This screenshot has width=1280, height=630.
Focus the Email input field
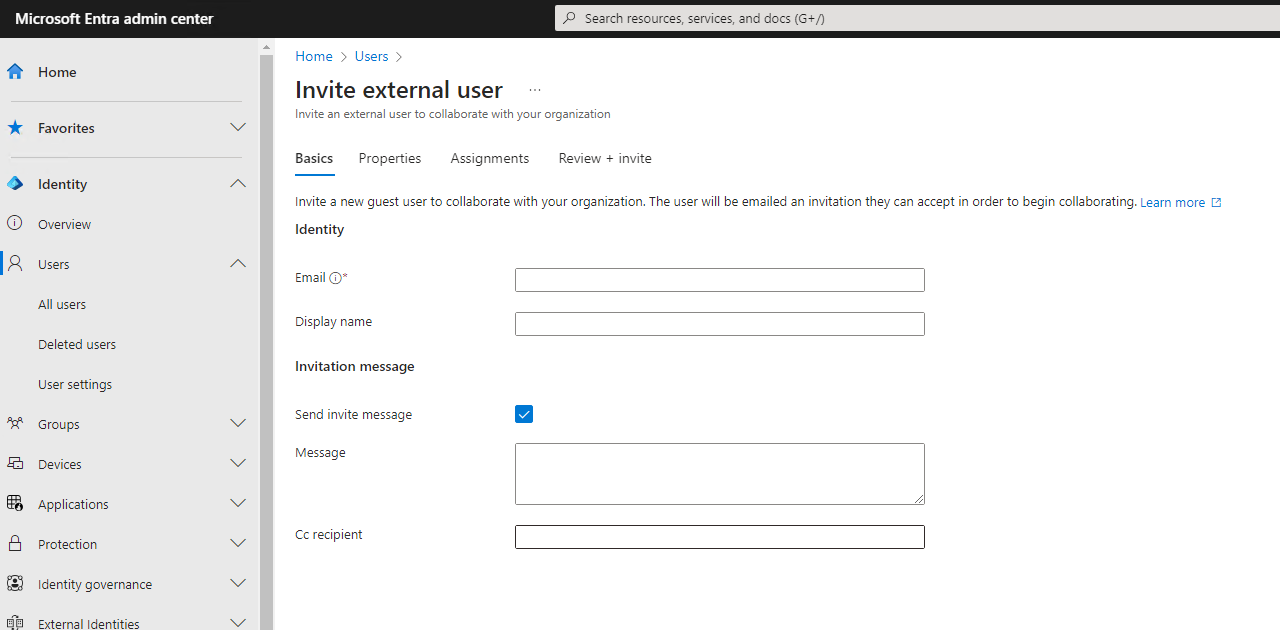tap(720, 280)
